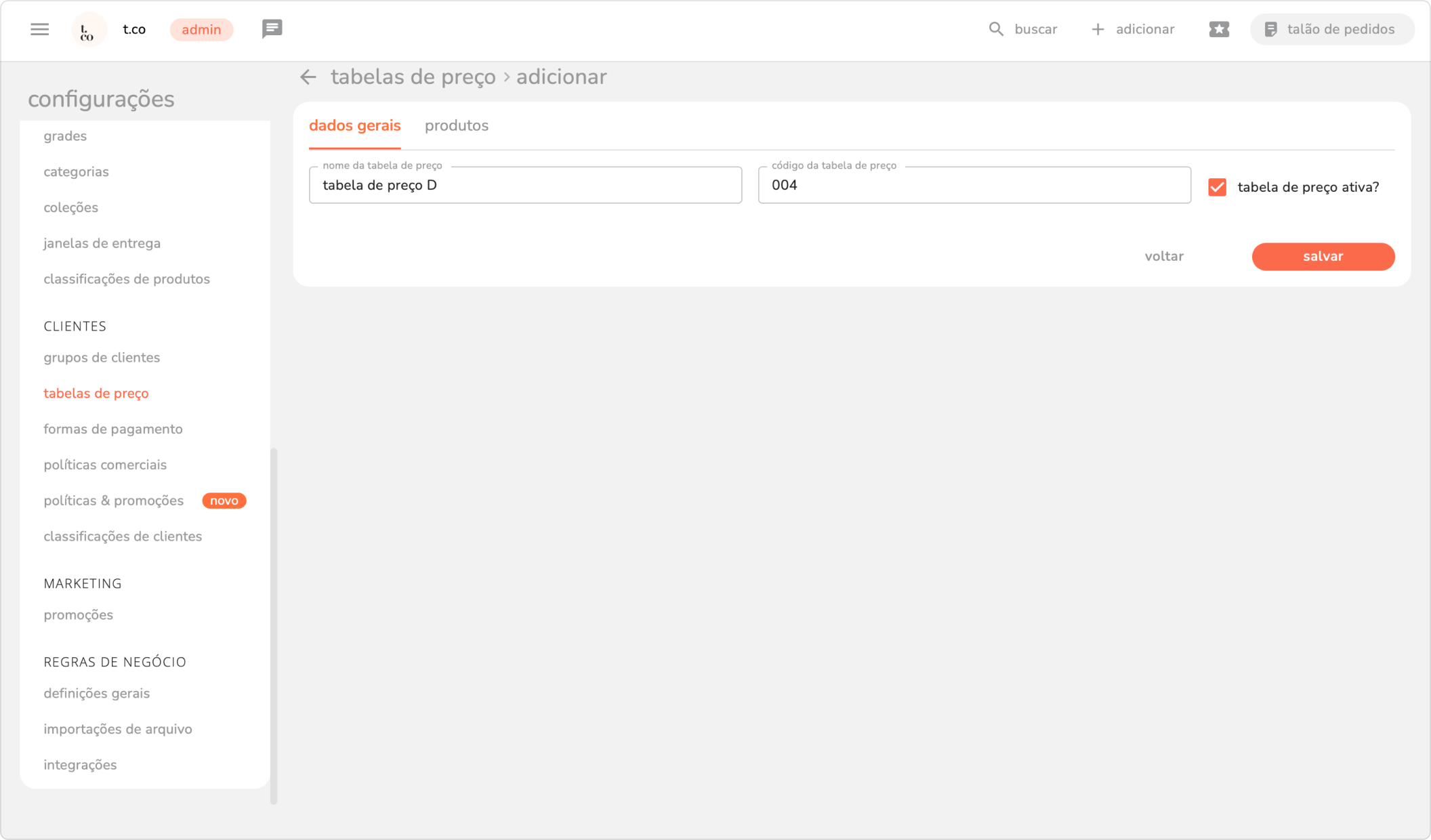This screenshot has height=840, width=1431.
Task: Click the voltar button
Action: 1163,257
